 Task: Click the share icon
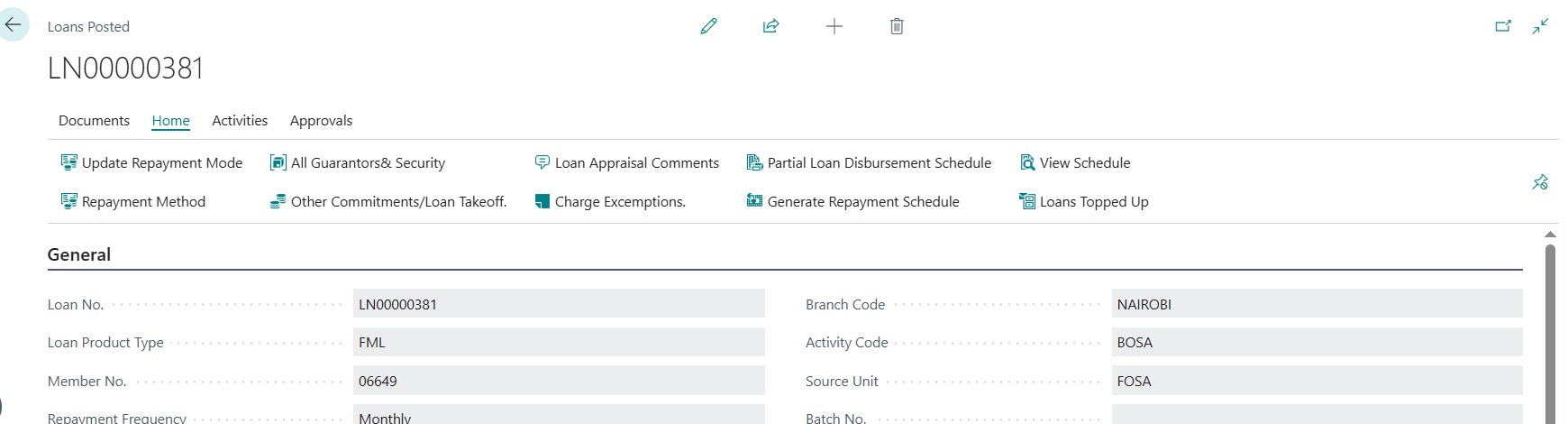[x=770, y=26]
